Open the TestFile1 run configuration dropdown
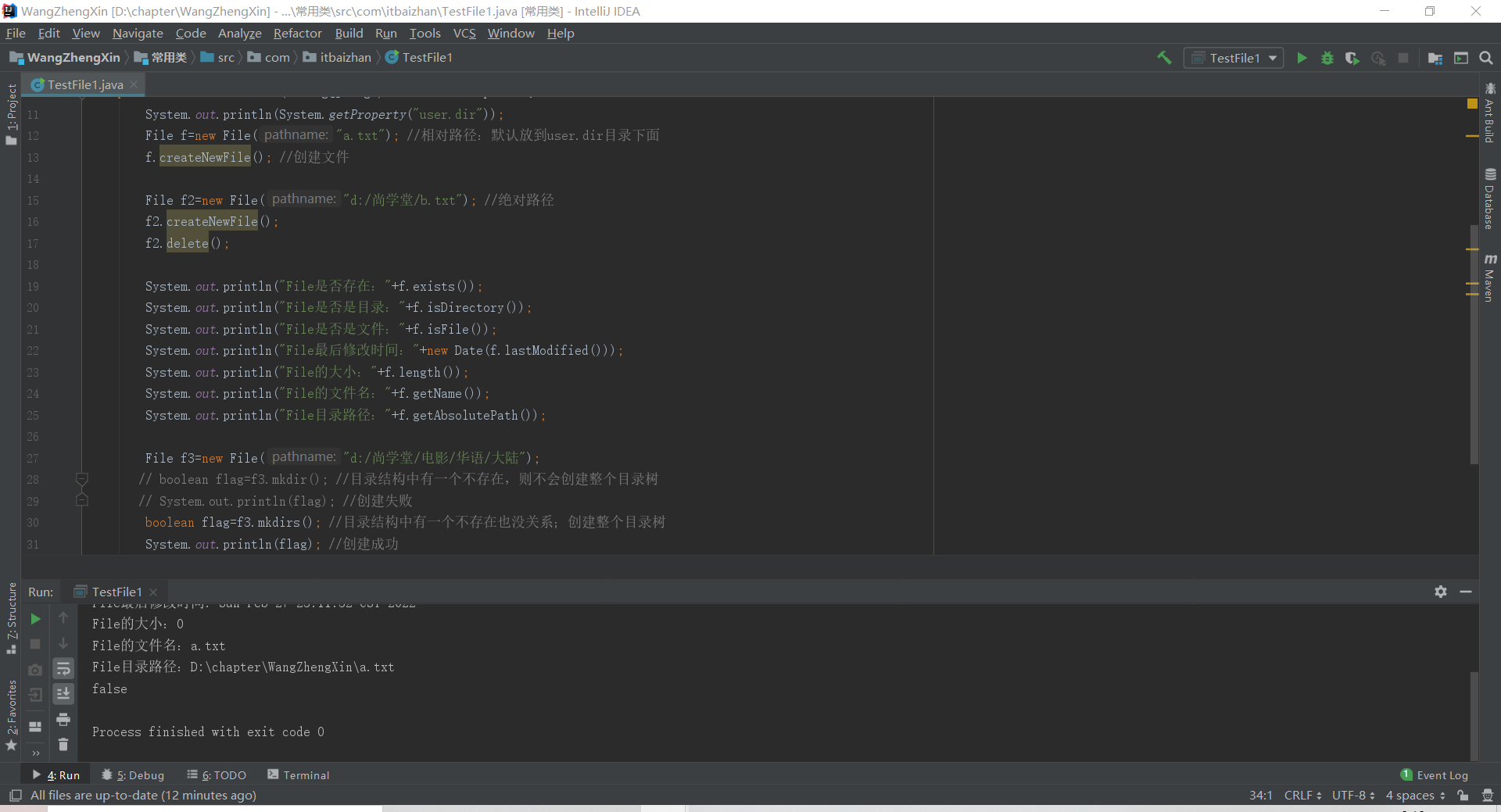 [x=1234, y=58]
